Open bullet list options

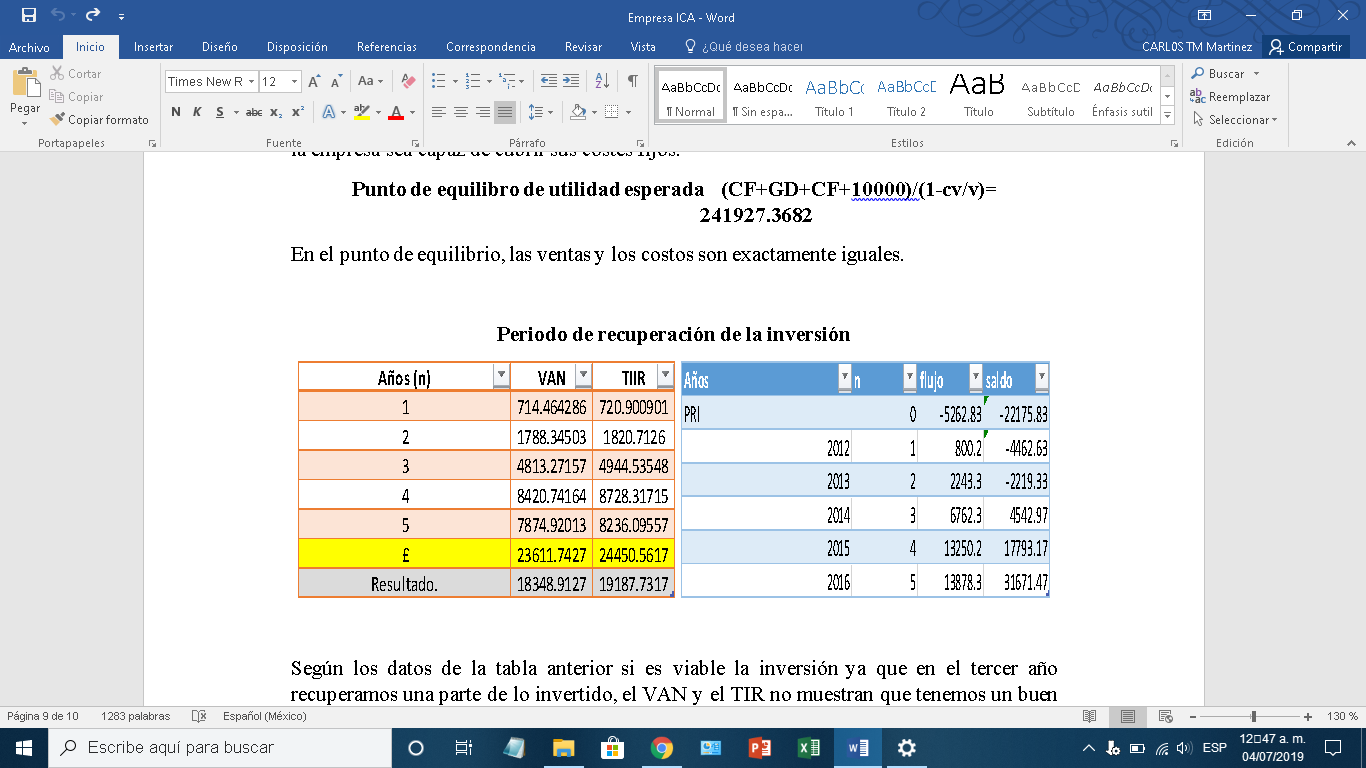[x=456, y=81]
